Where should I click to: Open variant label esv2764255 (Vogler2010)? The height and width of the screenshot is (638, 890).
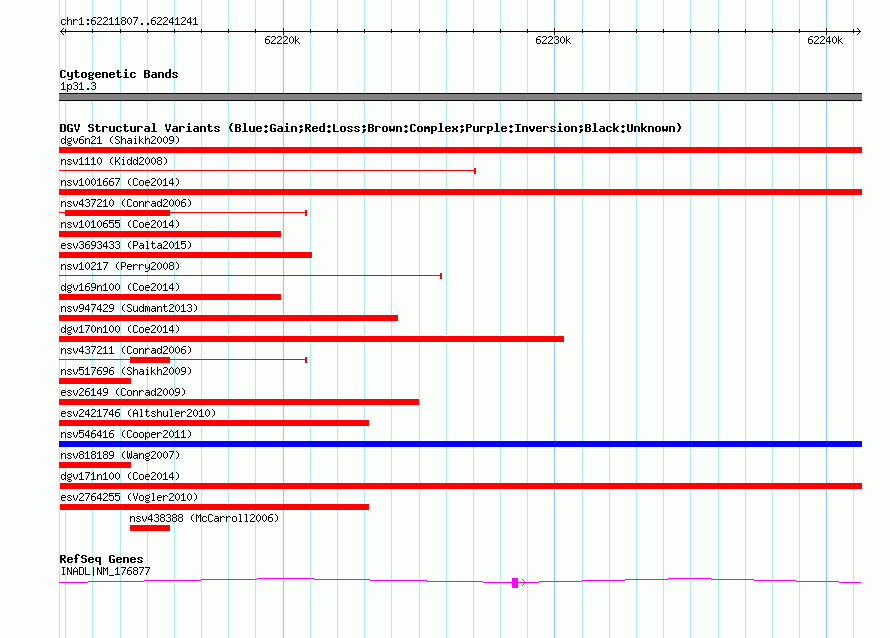click(x=129, y=497)
